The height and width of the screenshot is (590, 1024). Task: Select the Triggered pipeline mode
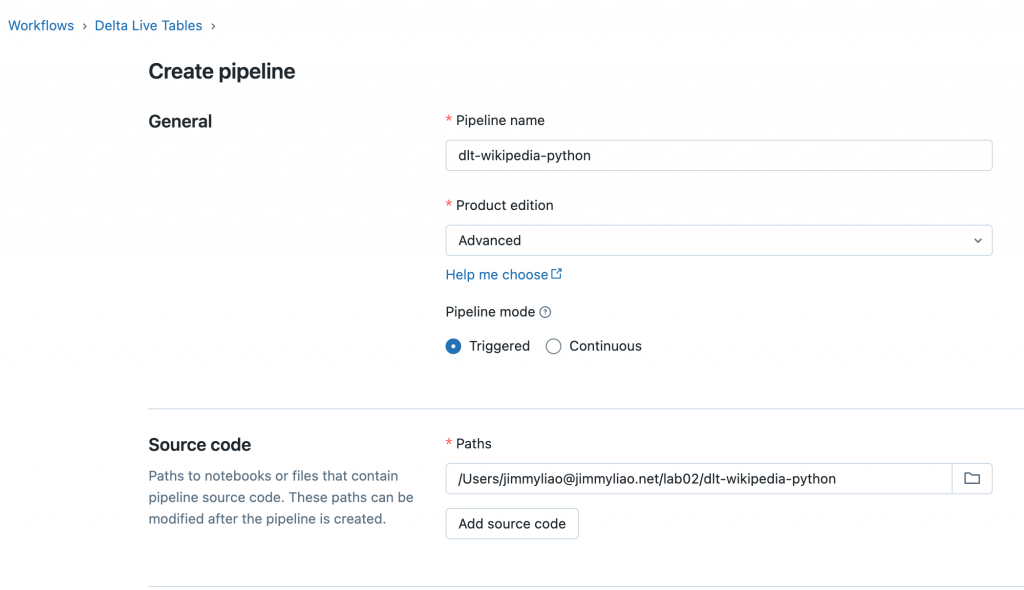coord(454,346)
